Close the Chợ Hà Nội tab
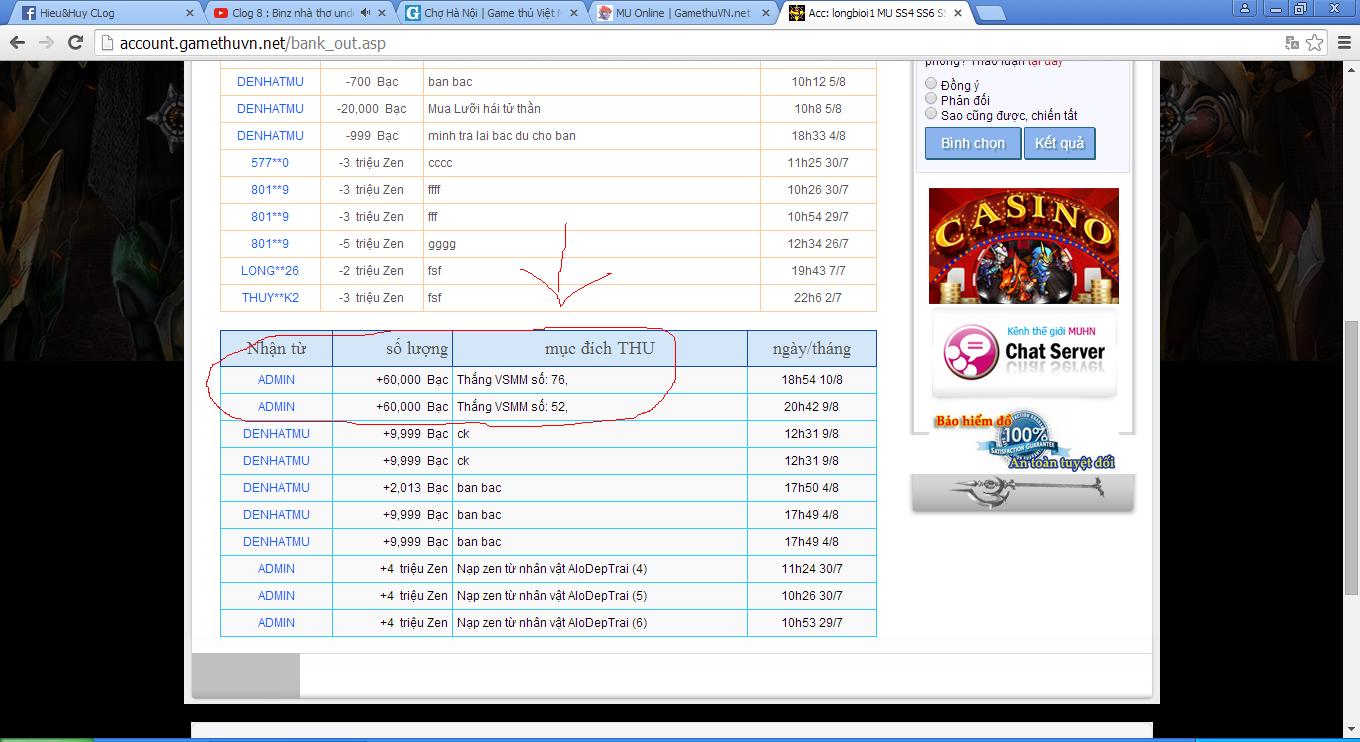This screenshot has width=1360, height=742. 573,13
